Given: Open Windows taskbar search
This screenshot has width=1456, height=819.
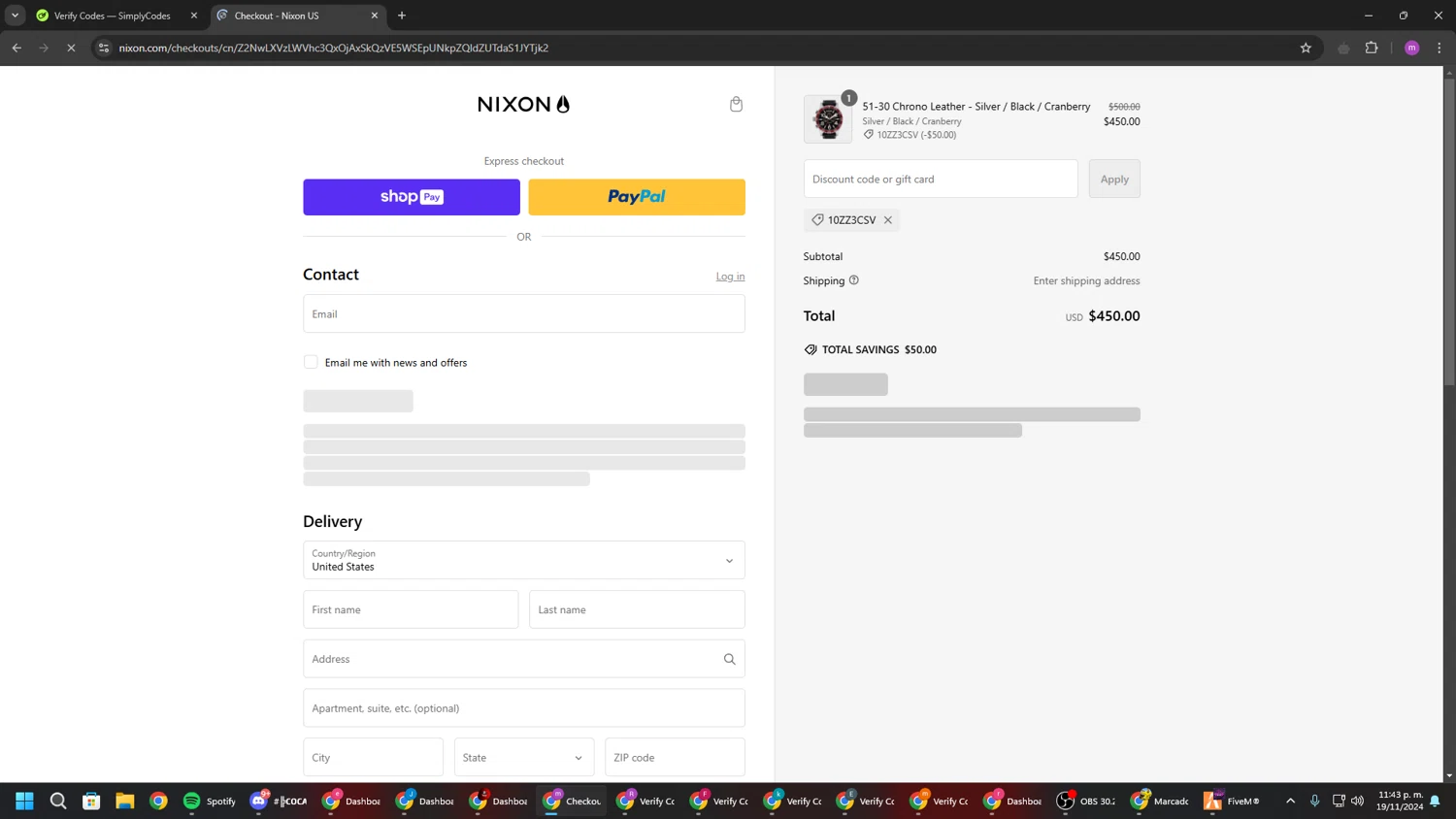Looking at the screenshot, I should point(58,801).
